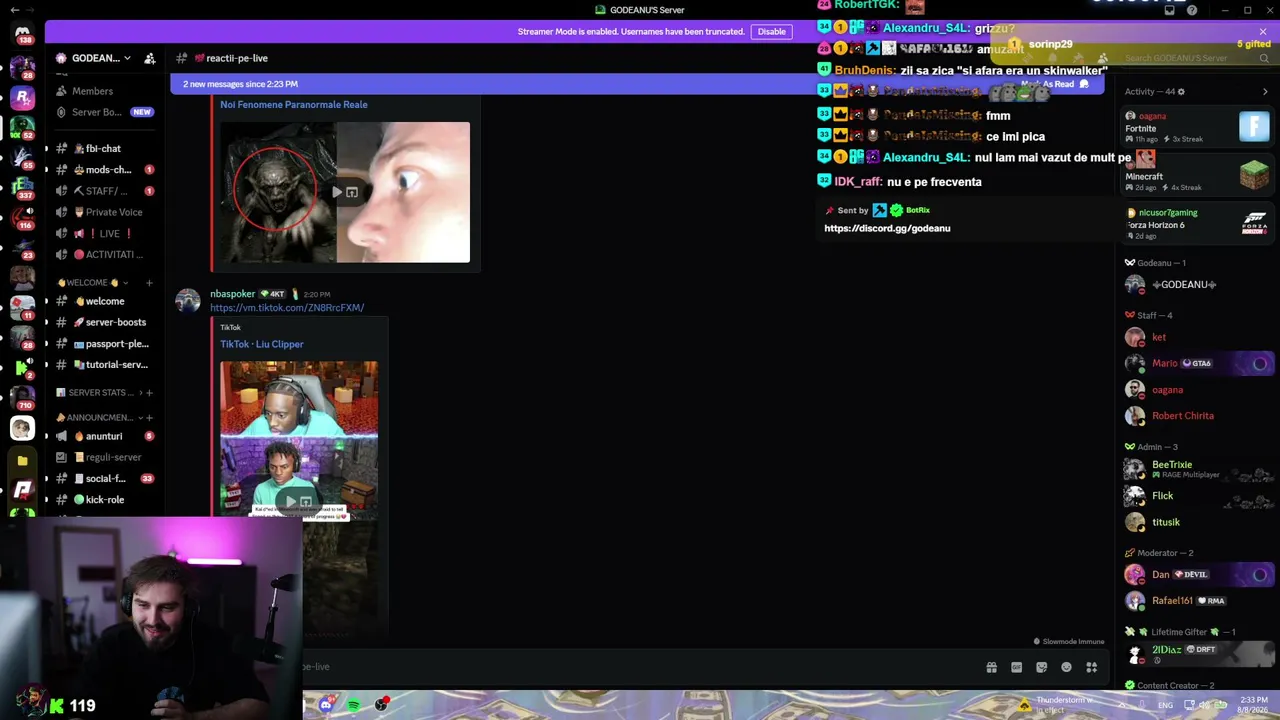Open the emoji picker icon

click(x=1066, y=667)
